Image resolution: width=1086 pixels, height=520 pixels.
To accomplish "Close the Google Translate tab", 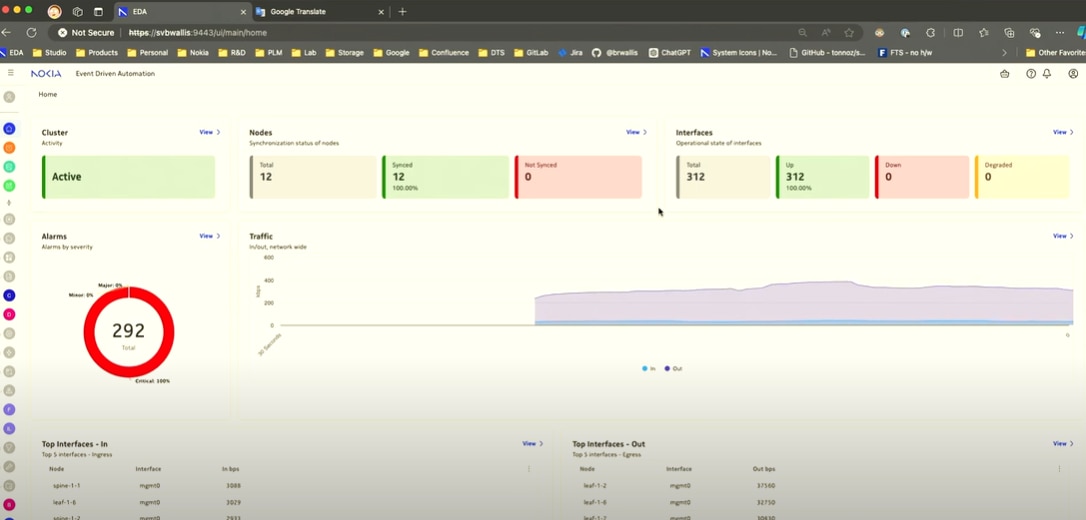I will pos(381,12).
